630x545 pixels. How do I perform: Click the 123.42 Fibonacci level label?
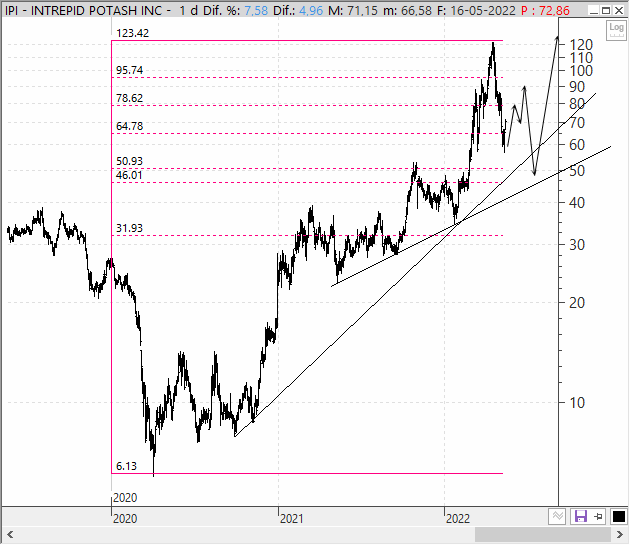pyautogui.click(x=133, y=33)
